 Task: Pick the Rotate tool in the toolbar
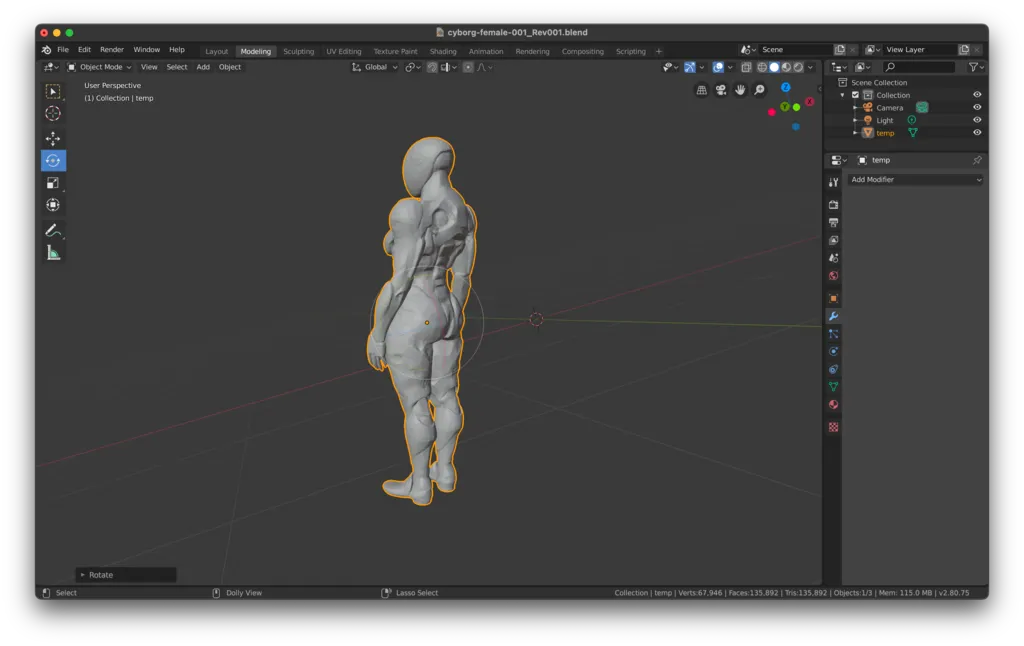point(53,161)
